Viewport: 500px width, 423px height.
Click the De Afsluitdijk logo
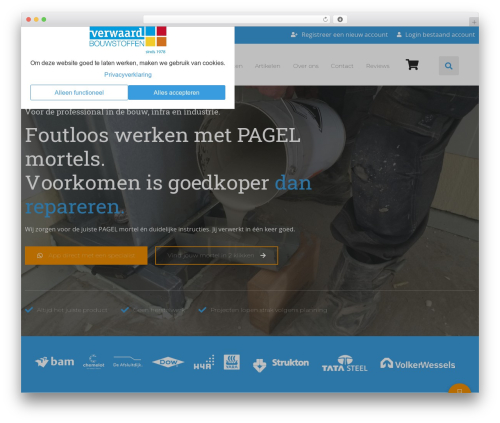127,362
